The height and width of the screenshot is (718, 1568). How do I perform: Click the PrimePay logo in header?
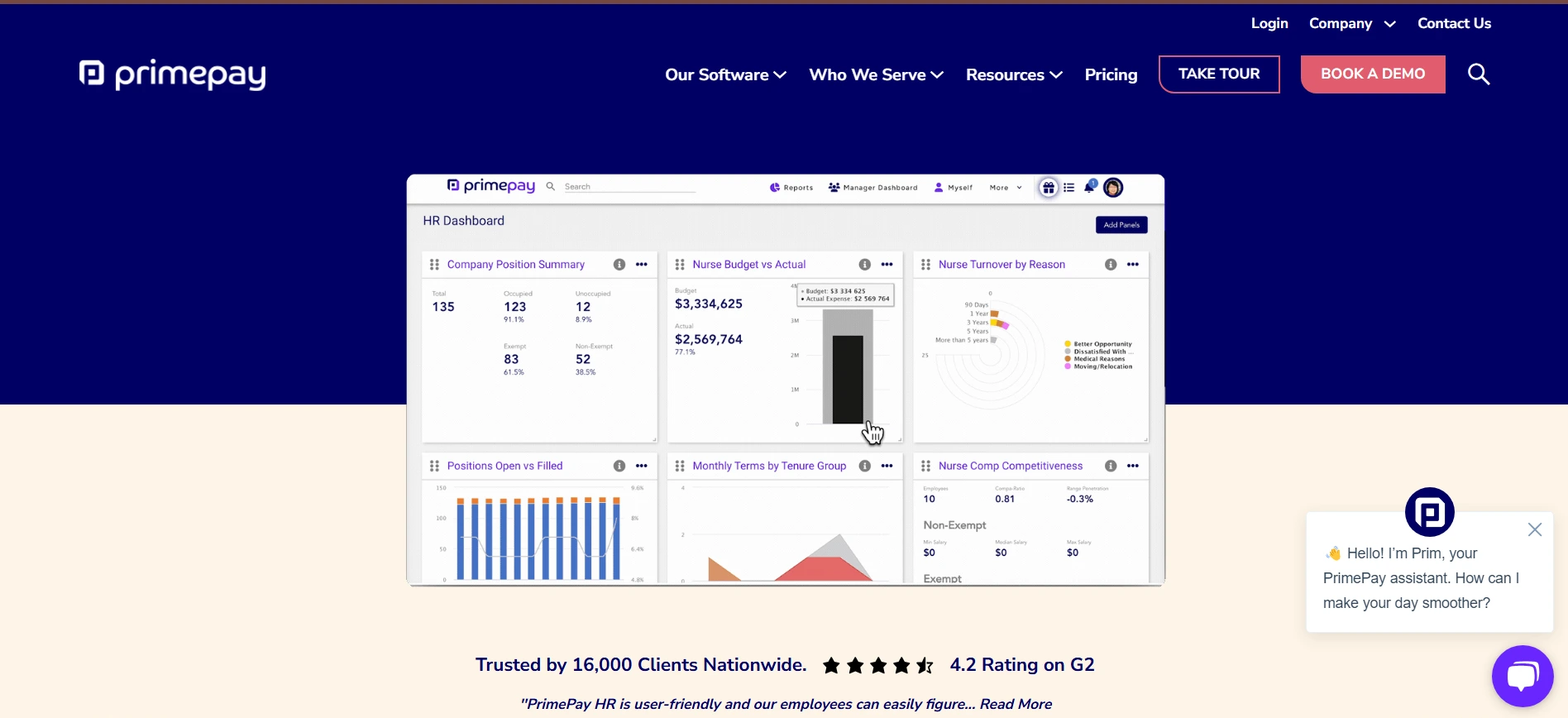[173, 74]
